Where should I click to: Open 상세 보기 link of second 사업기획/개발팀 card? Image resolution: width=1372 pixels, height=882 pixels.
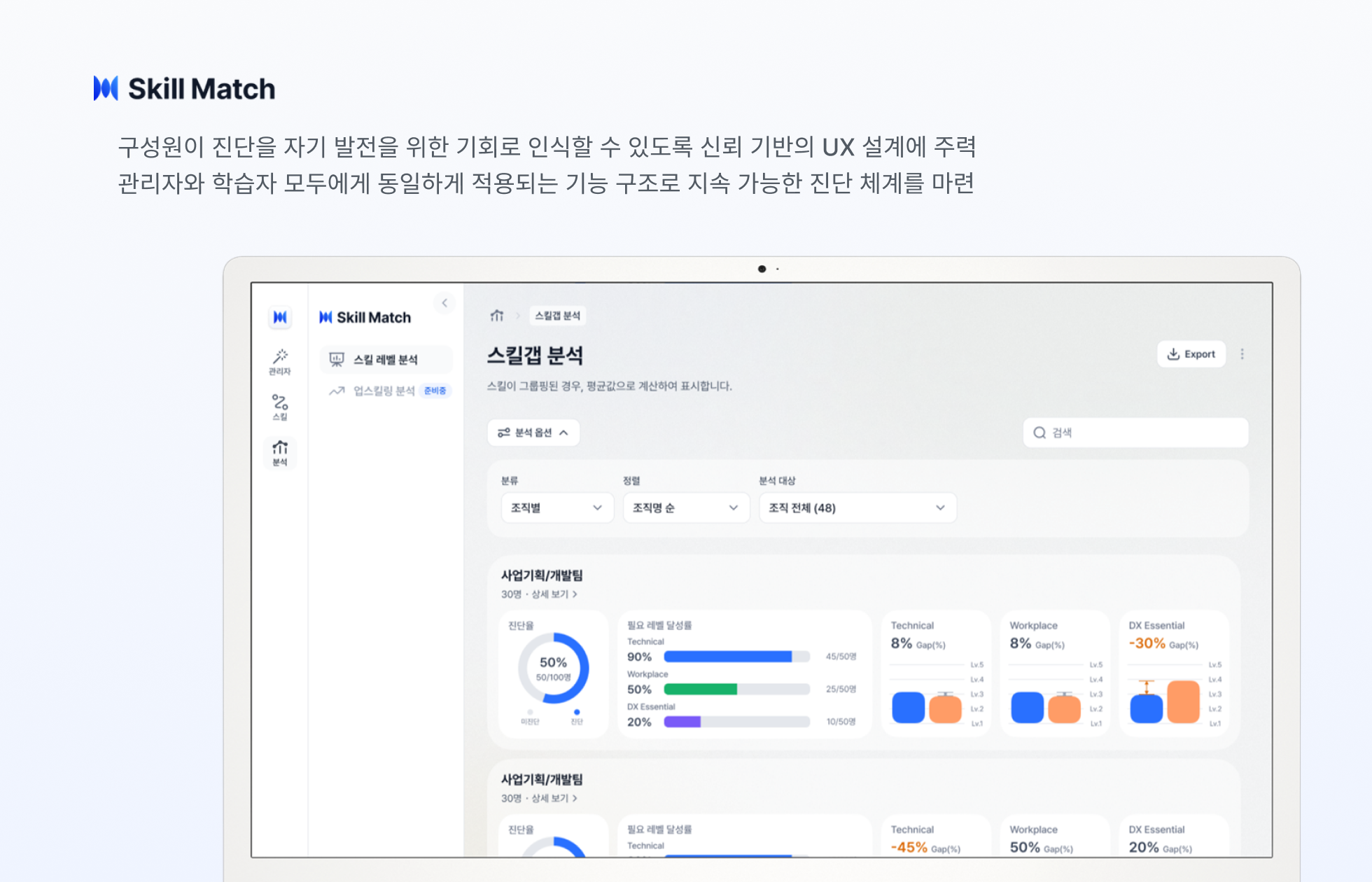click(554, 798)
